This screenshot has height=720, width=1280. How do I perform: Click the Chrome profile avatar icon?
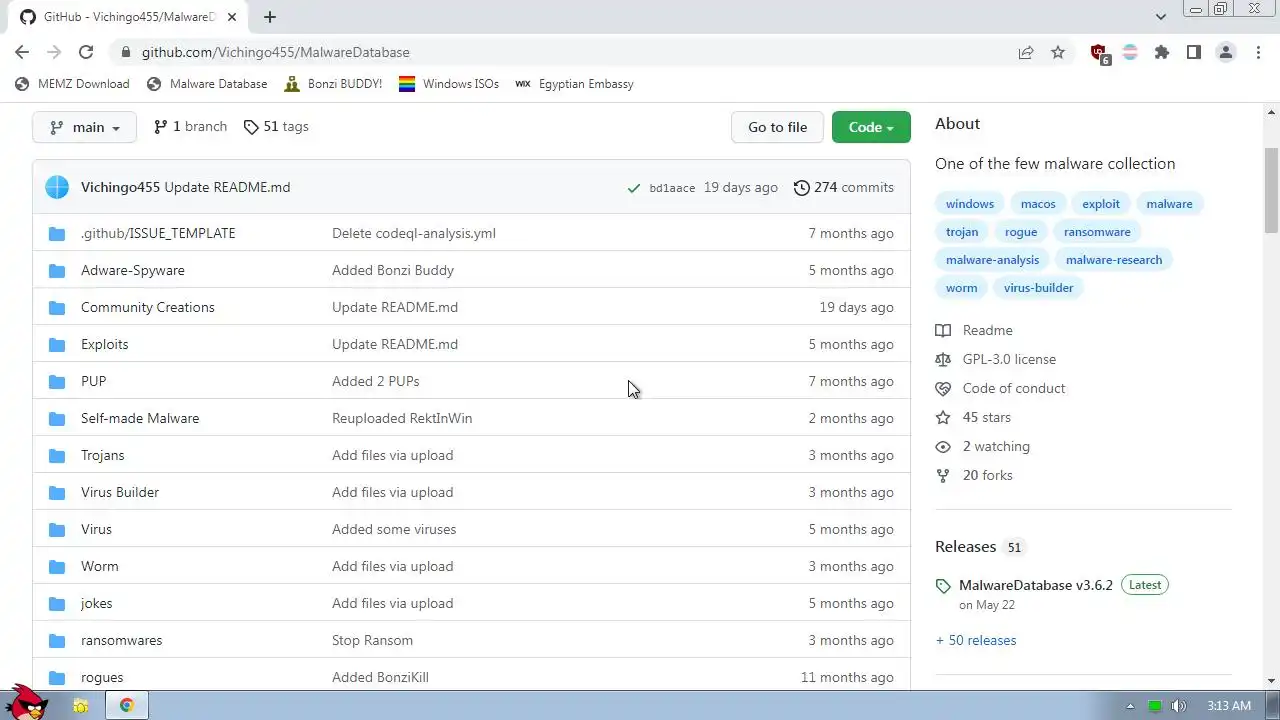point(1226,52)
